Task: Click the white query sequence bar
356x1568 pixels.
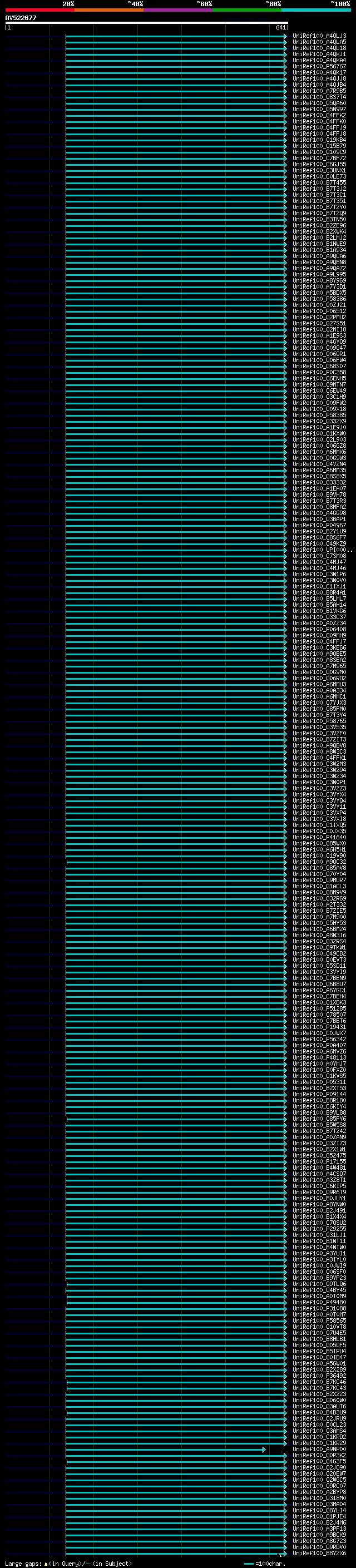Action: coord(147,22)
